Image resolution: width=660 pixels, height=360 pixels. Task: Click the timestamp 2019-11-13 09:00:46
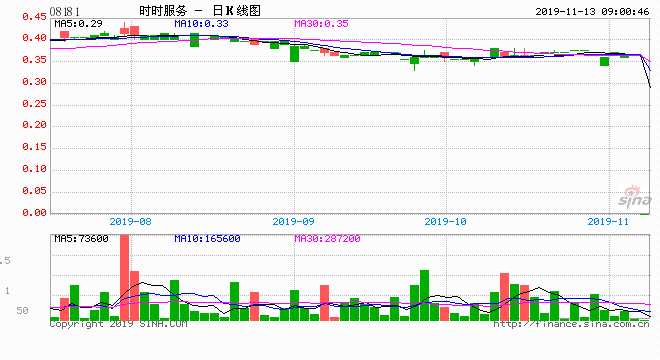[x=592, y=11]
